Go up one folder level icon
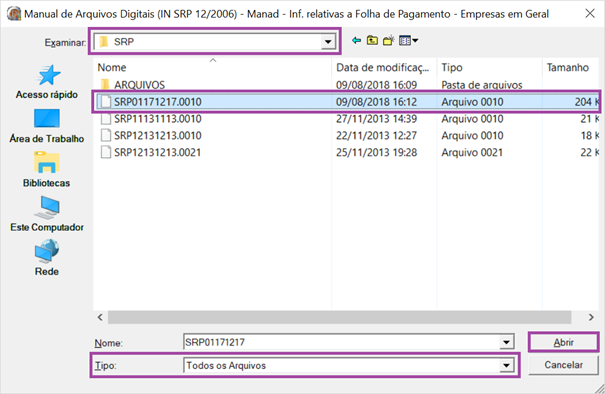This screenshot has height=394, width=605. pos(372,41)
